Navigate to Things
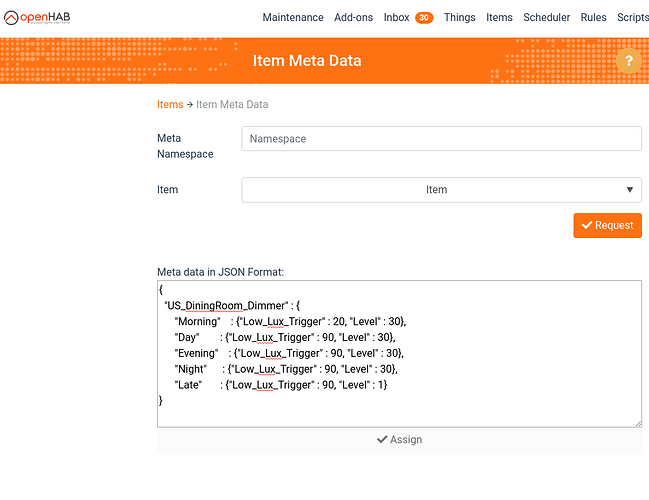The height and width of the screenshot is (500, 649). 459,17
